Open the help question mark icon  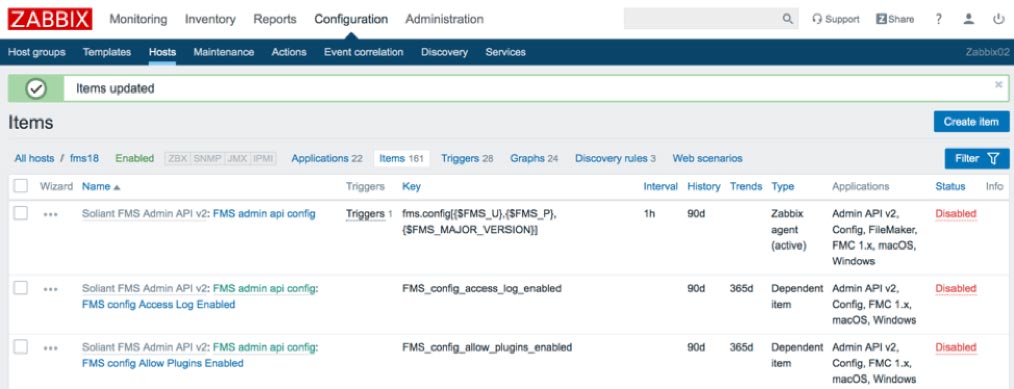[938, 19]
